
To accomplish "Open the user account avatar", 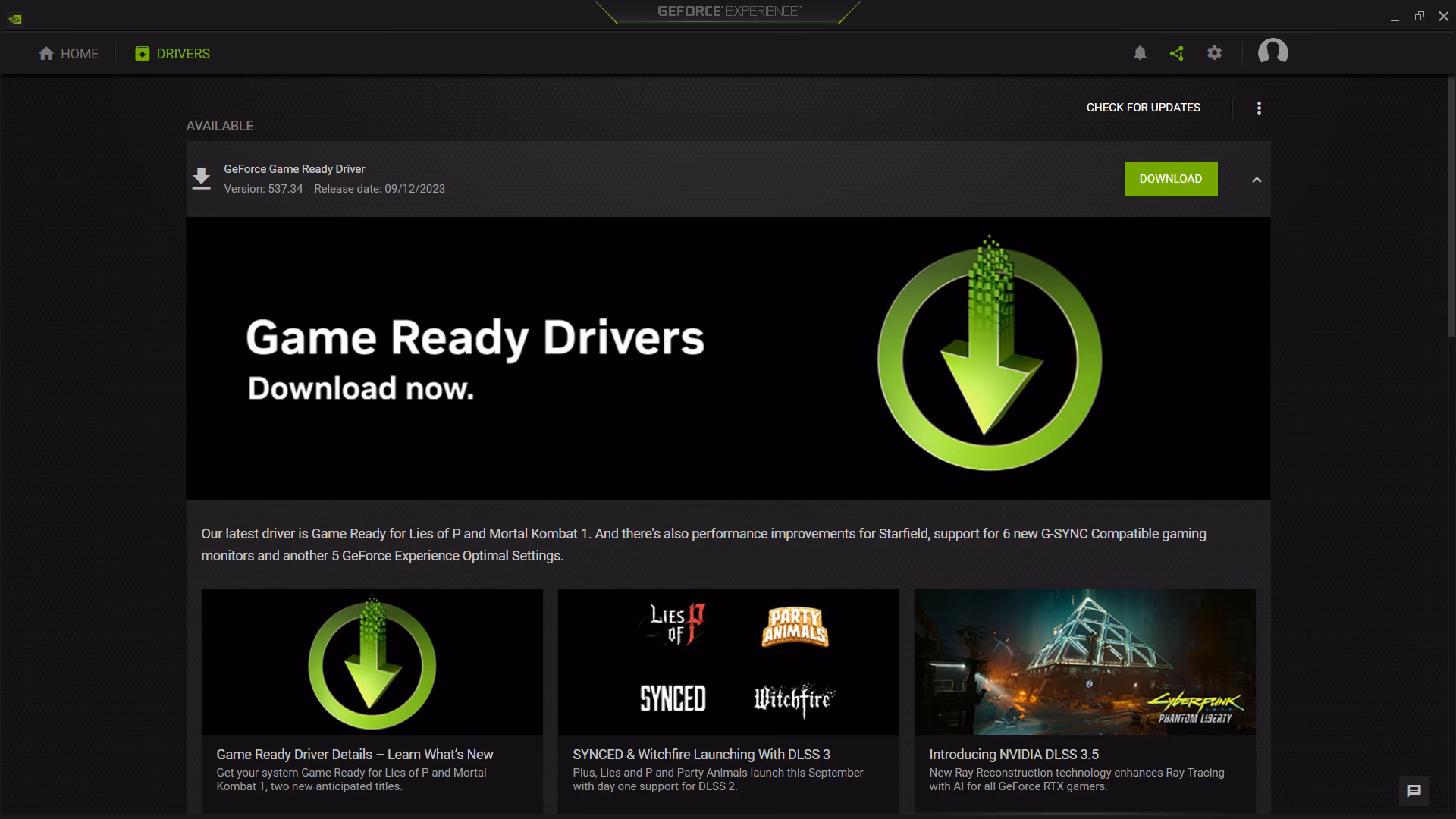I will click(1272, 52).
